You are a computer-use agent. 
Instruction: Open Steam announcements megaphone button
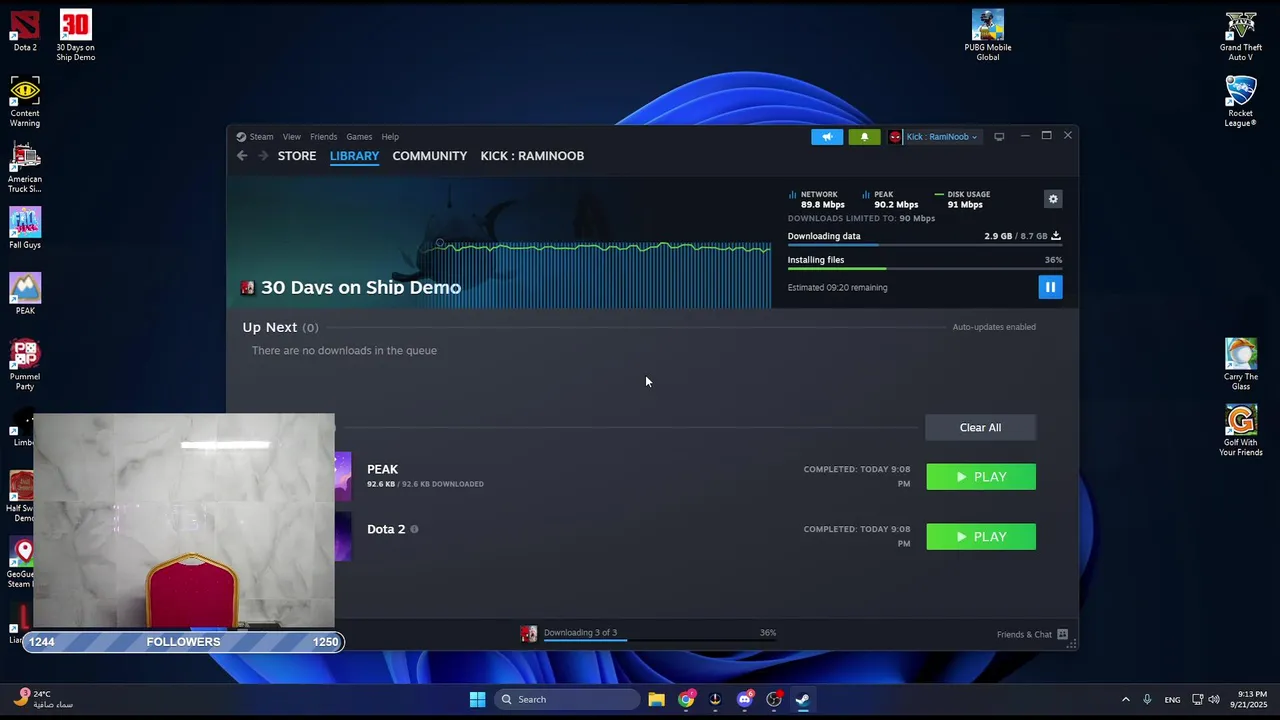pos(827,137)
